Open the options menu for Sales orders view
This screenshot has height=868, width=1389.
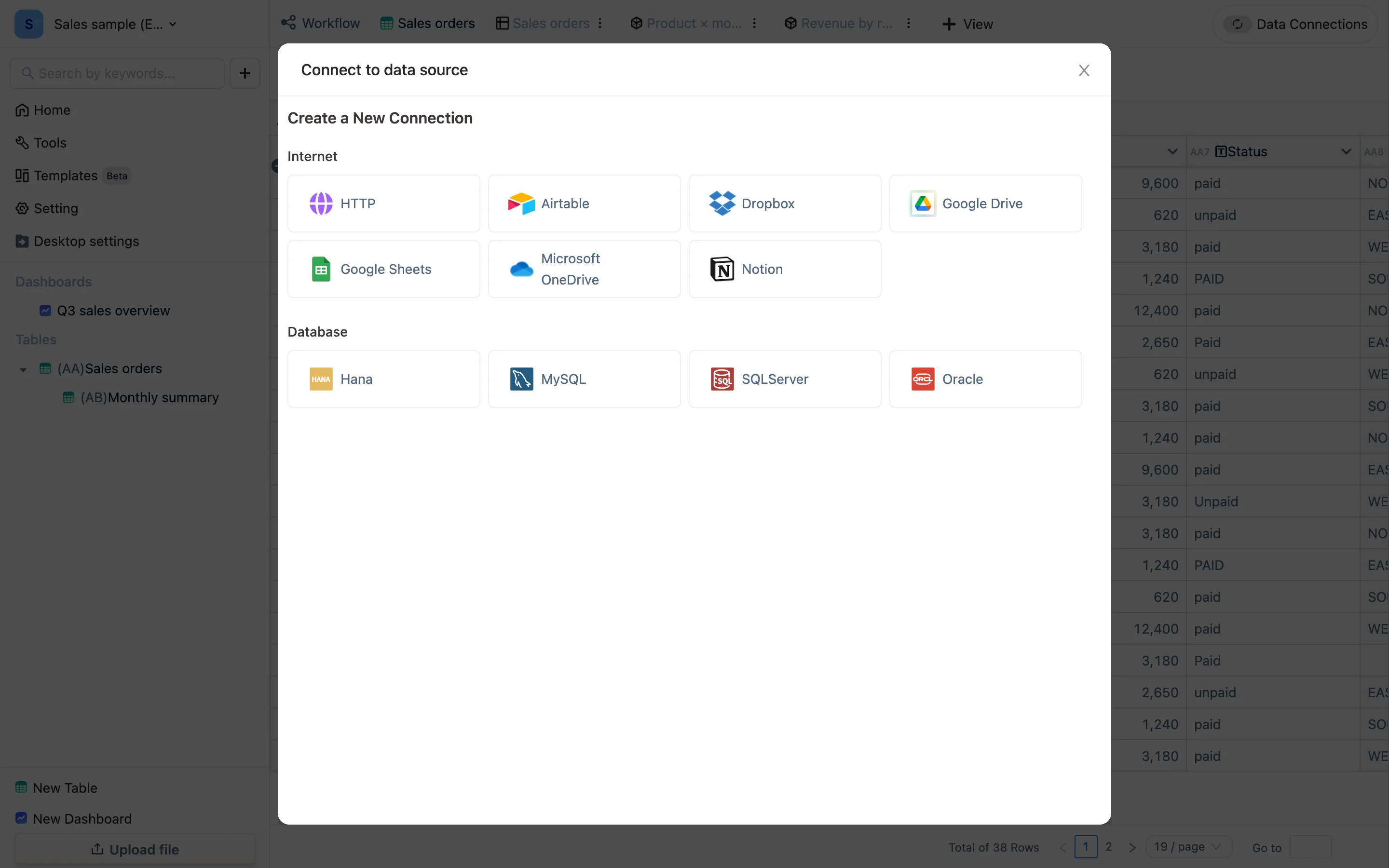click(x=600, y=23)
